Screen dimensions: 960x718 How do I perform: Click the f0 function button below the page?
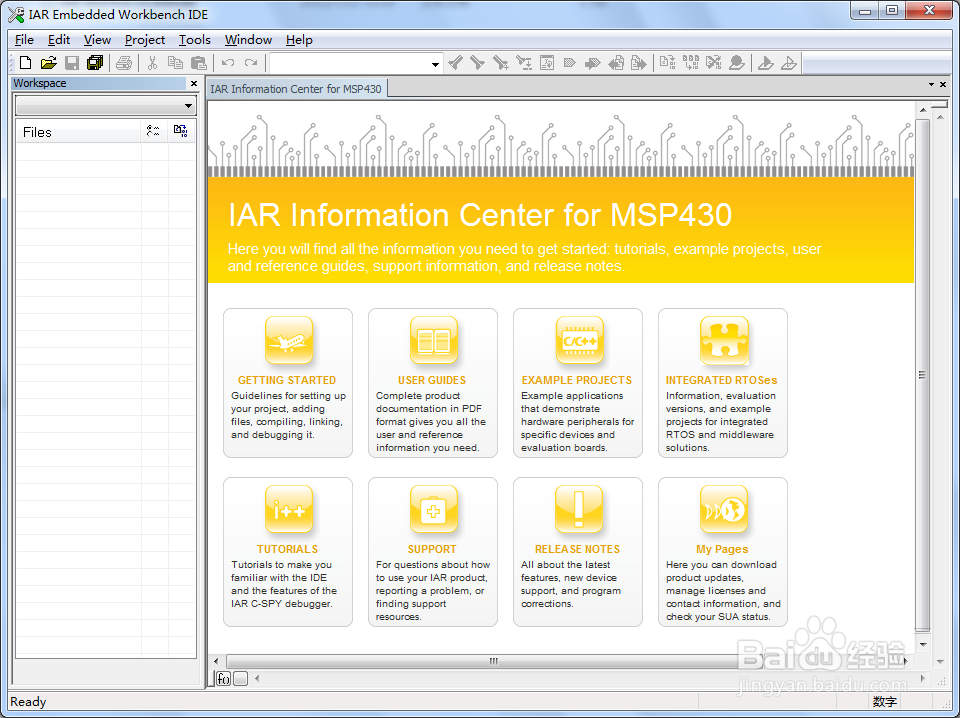click(x=223, y=678)
